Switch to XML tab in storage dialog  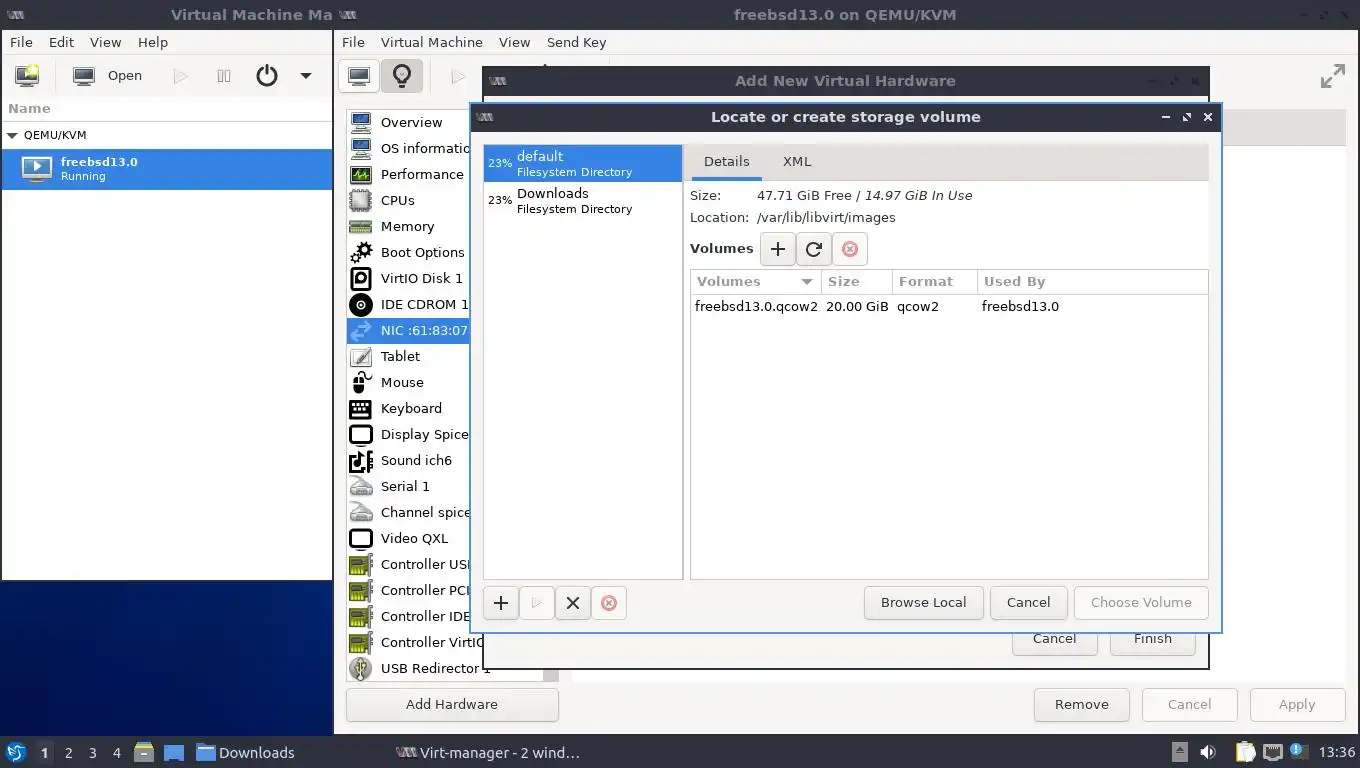click(x=797, y=161)
